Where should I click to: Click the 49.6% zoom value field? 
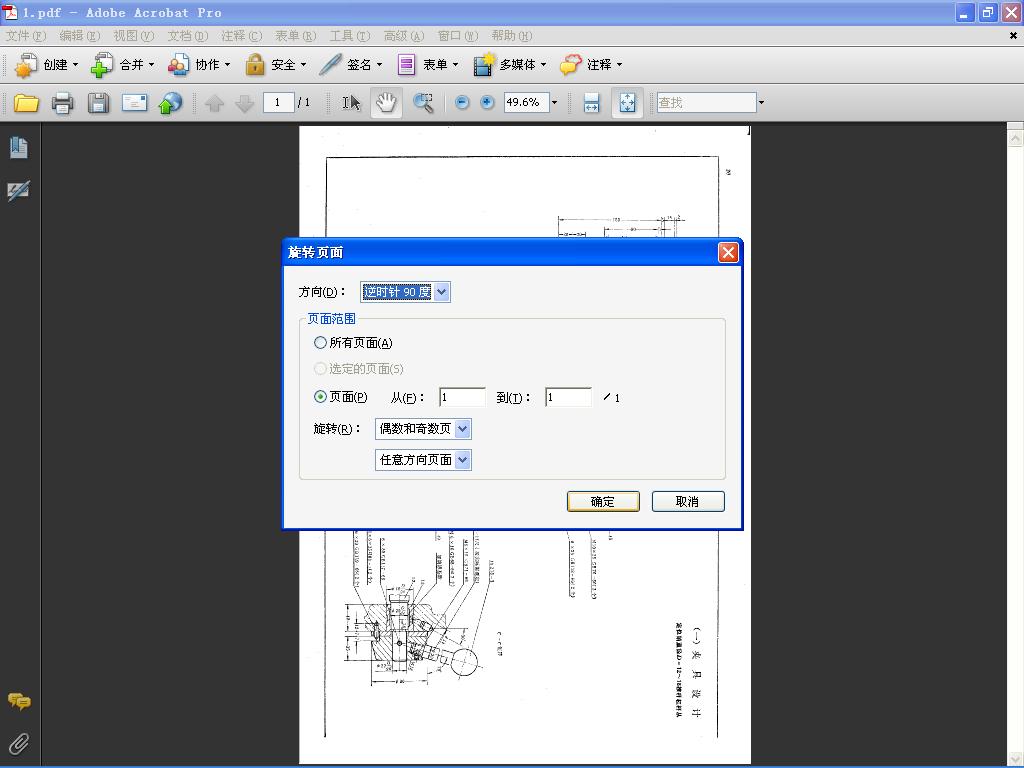pyautogui.click(x=526, y=103)
